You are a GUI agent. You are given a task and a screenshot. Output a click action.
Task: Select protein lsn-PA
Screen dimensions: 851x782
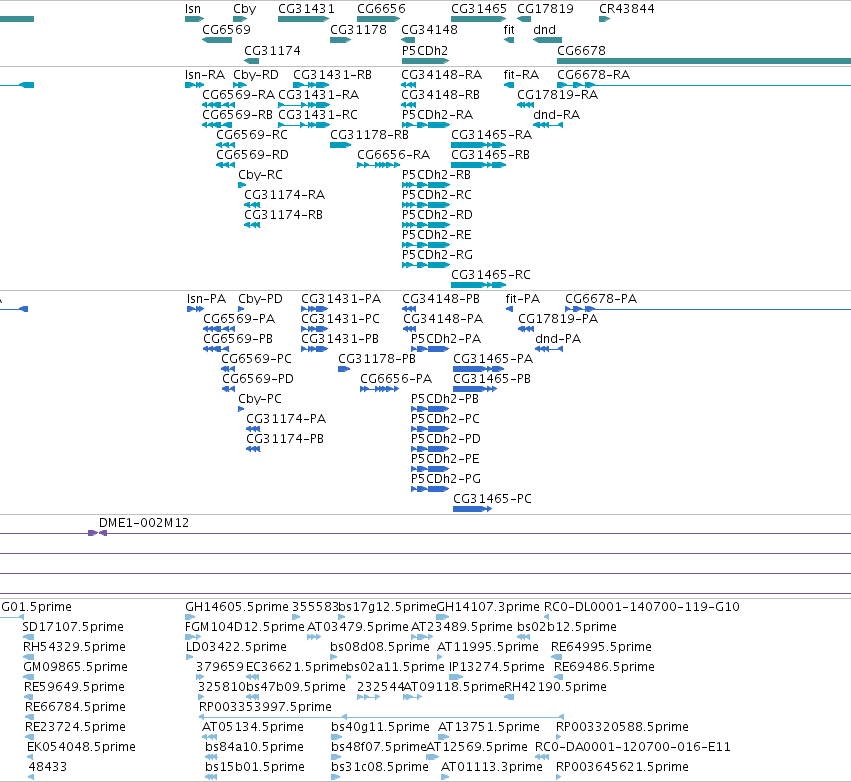click(x=206, y=299)
